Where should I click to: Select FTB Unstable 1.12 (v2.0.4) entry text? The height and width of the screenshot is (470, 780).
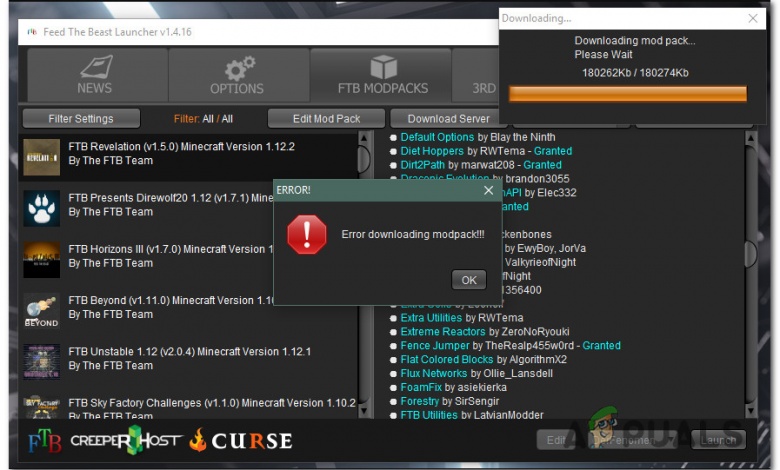tap(190, 352)
